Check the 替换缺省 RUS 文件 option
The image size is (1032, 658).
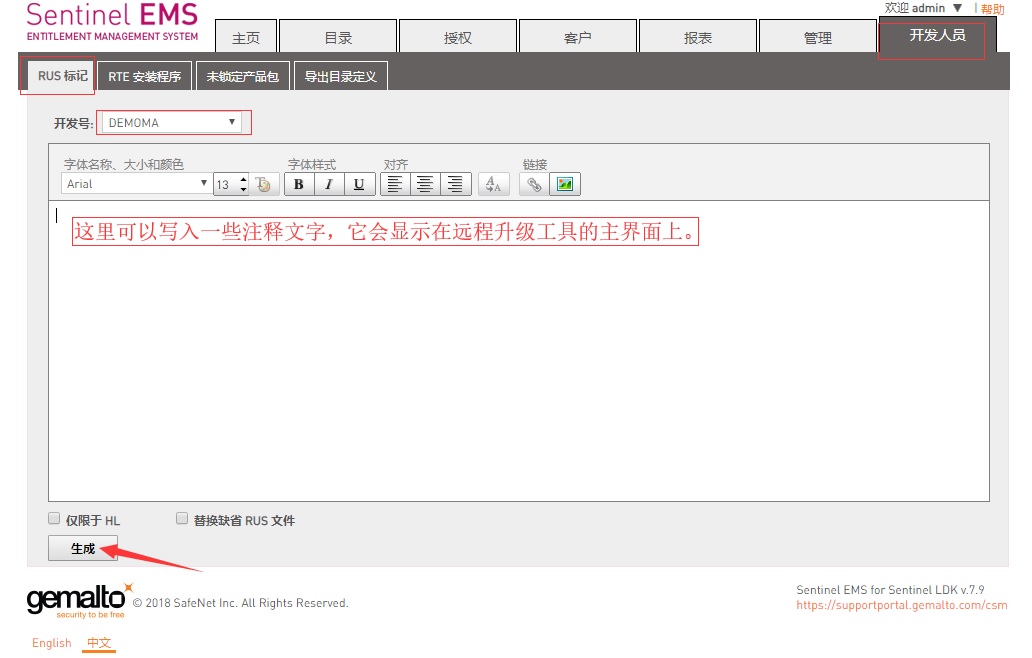pos(182,519)
